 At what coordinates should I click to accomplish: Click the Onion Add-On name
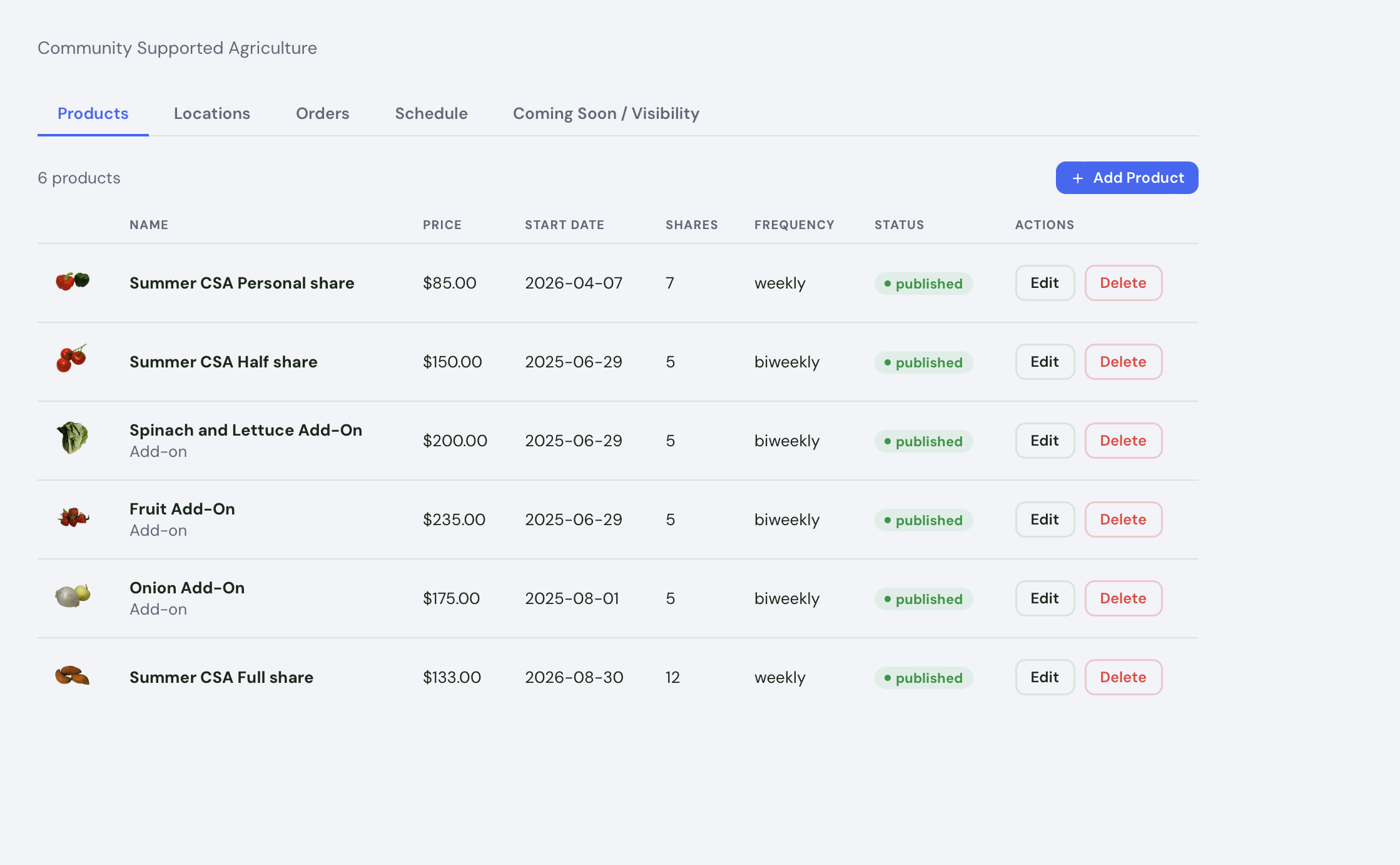187,588
